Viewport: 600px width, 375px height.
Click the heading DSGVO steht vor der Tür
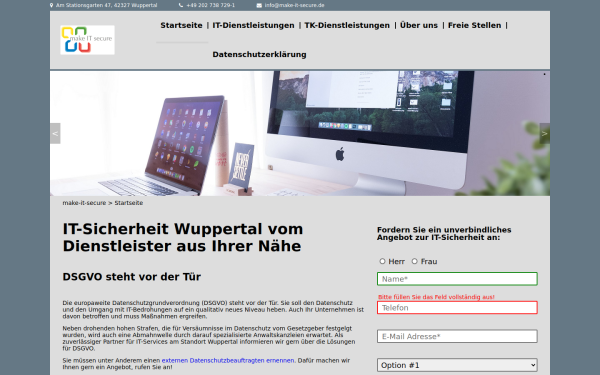pyautogui.click(x=132, y=277)
